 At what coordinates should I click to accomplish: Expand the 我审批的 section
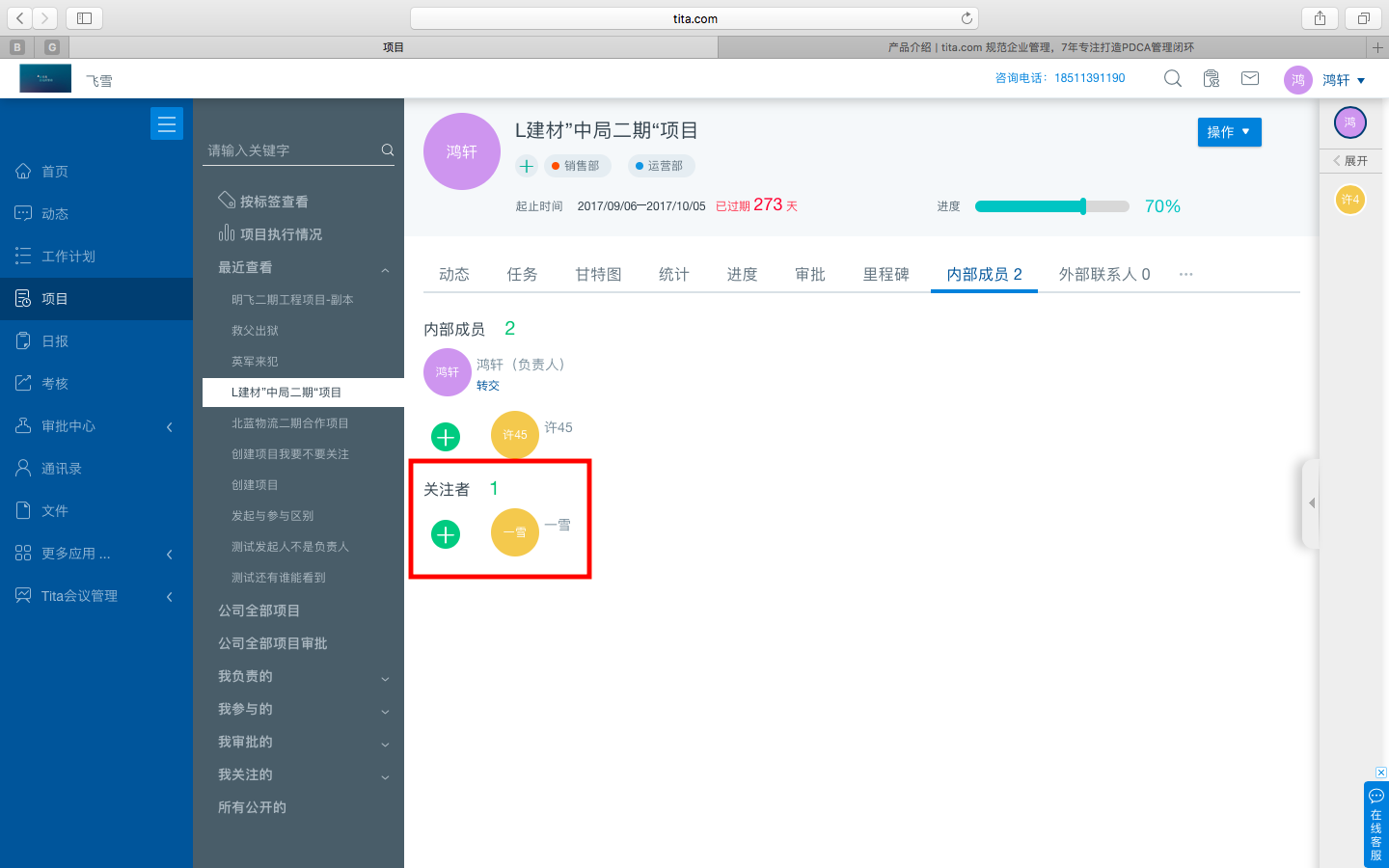click(x=385, y=745)
